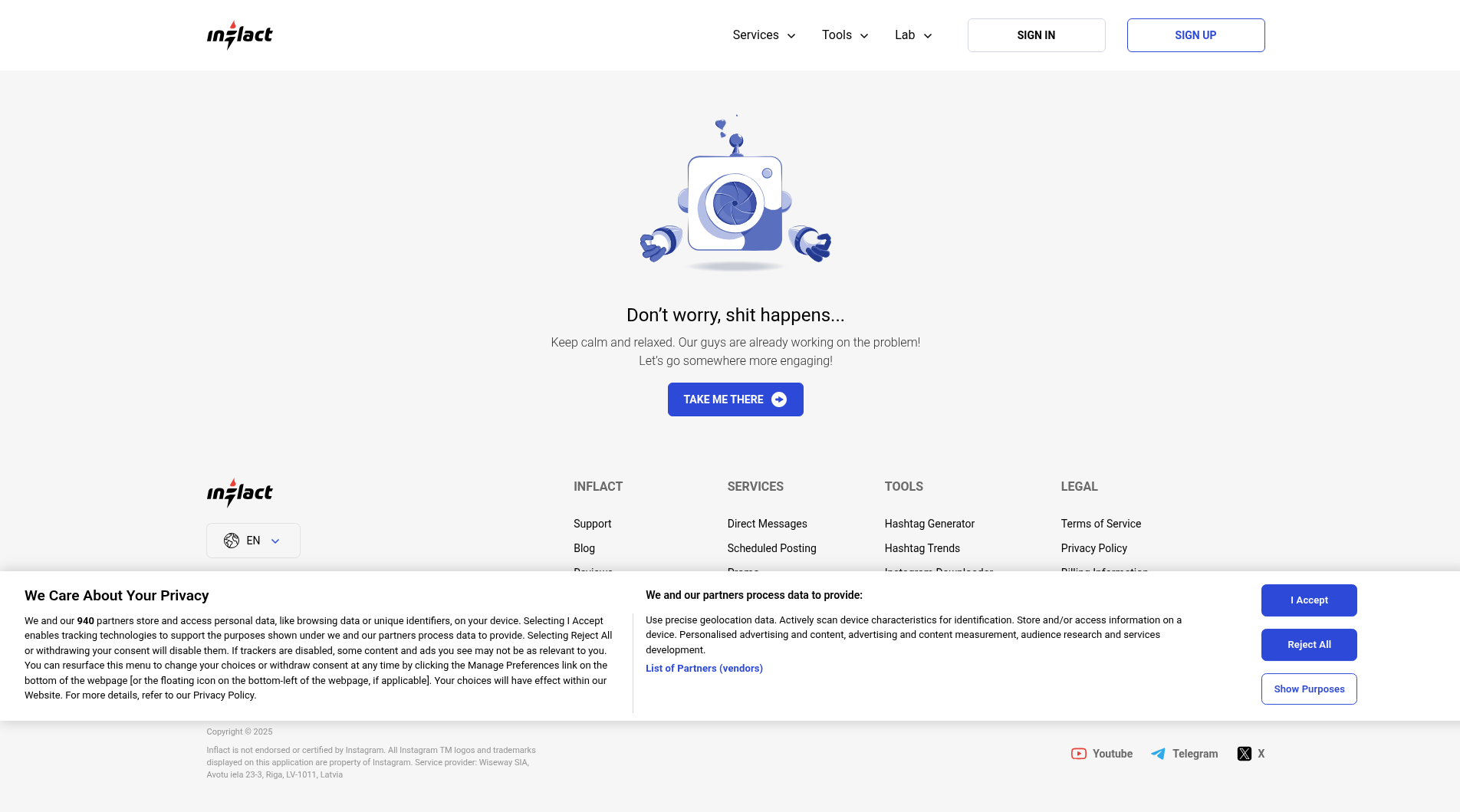Open the List of Partners (vendors) link
This screenshot has width=1460, height=812.
point(704,669)
